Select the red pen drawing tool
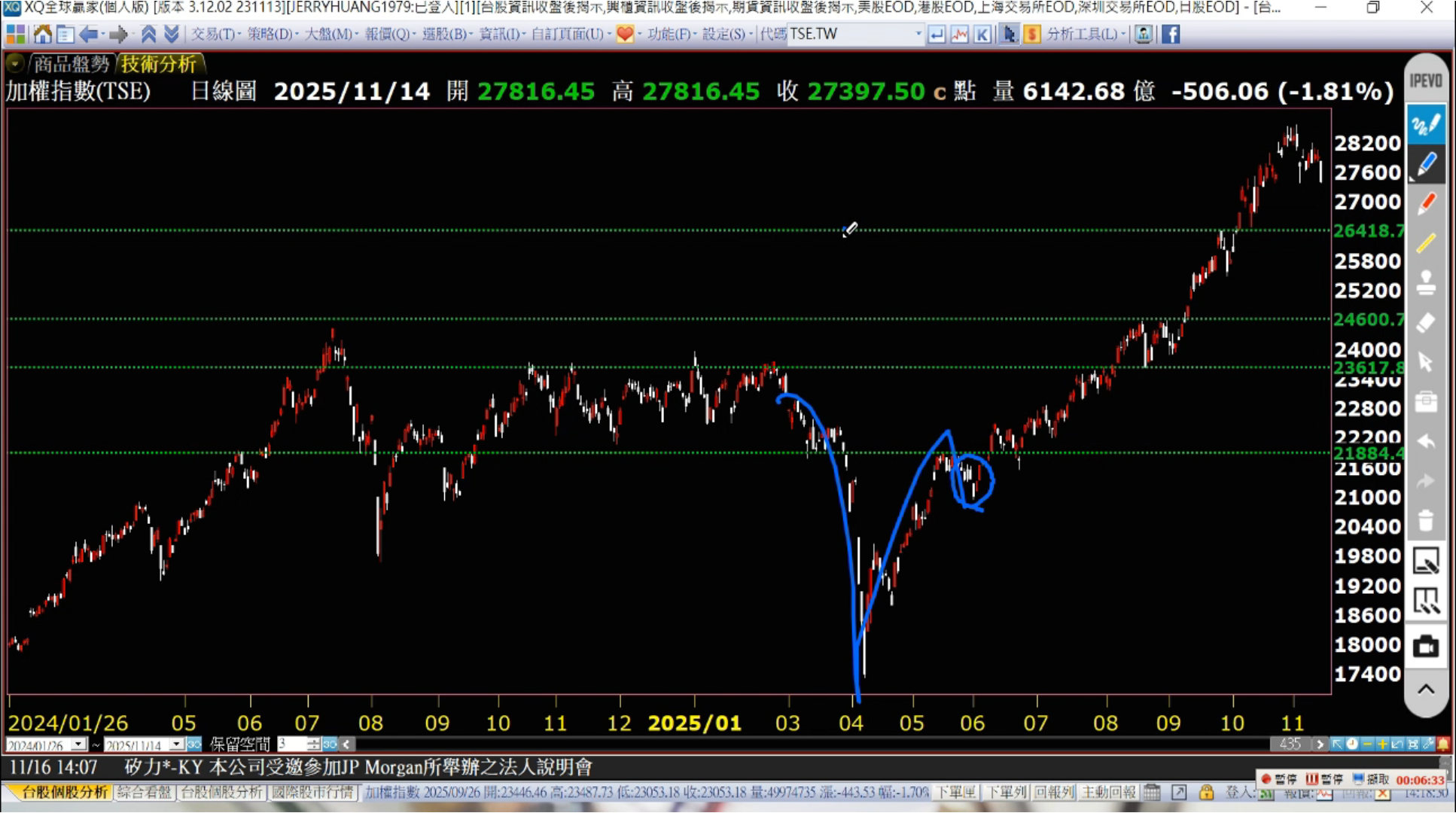The image size is (1456, 813). [x=1426, y=204]
